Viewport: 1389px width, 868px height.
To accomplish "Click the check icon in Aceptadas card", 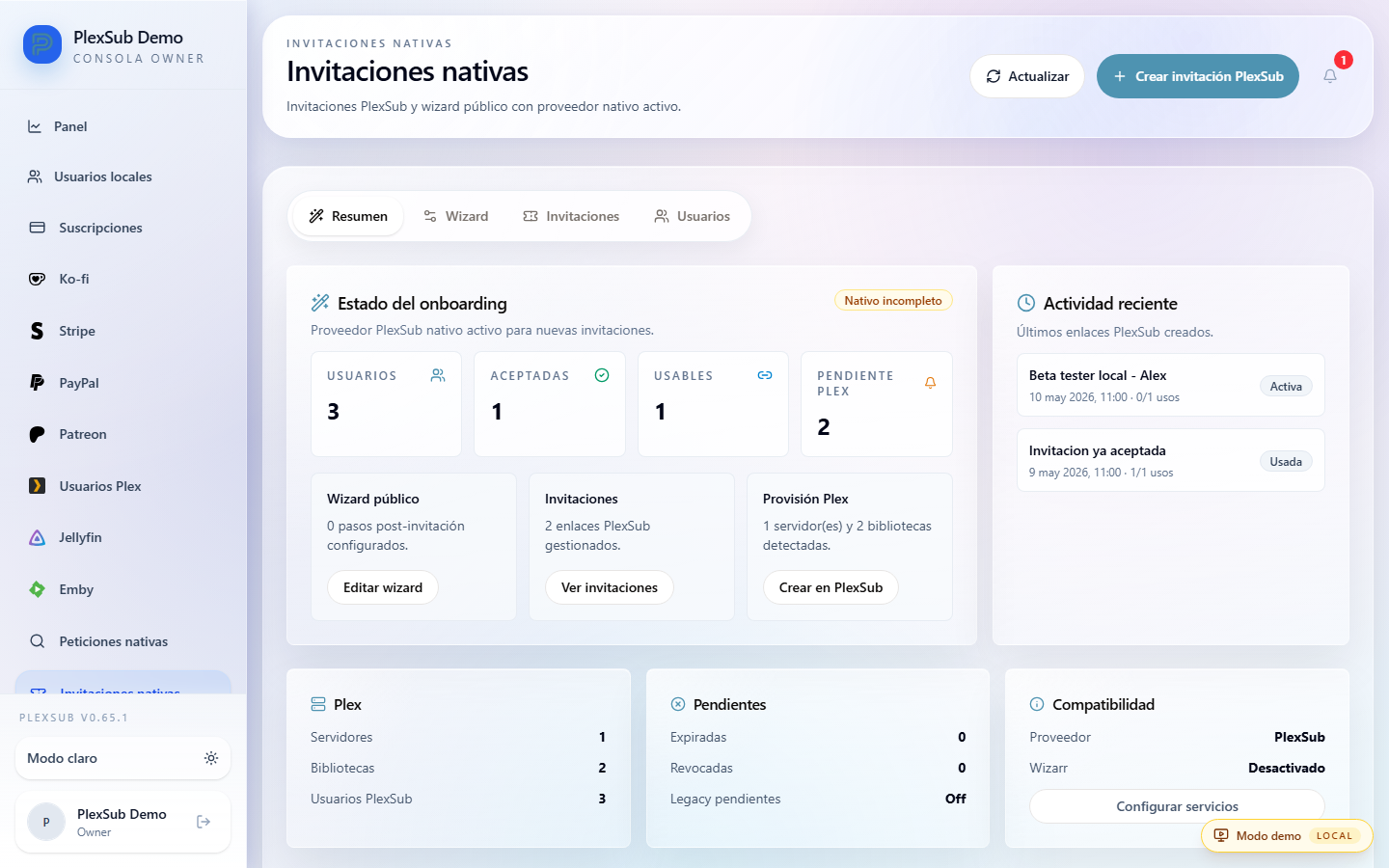I will [x=602, y=375].
